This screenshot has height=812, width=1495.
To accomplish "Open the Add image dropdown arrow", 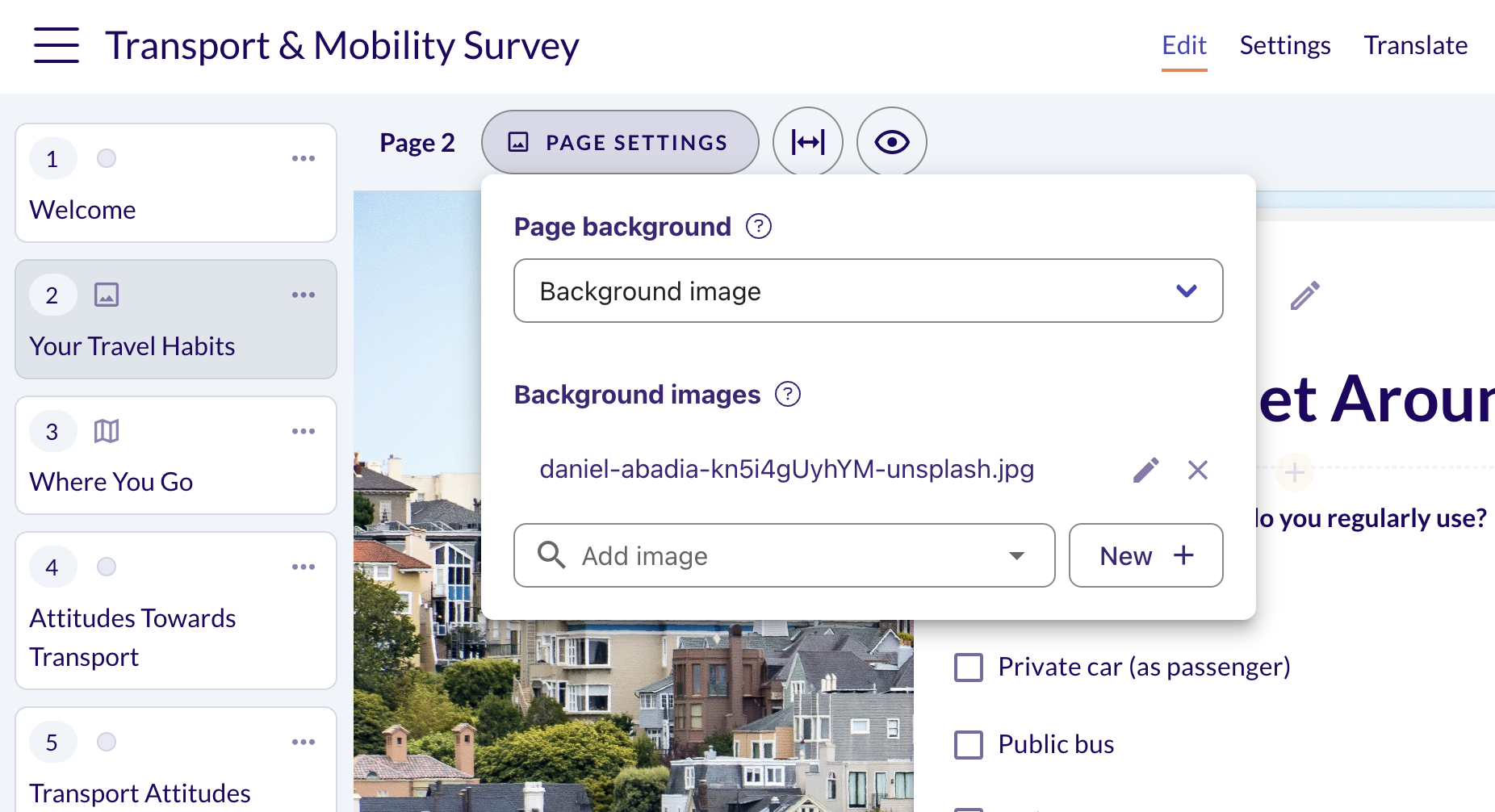I will 1017,555.
